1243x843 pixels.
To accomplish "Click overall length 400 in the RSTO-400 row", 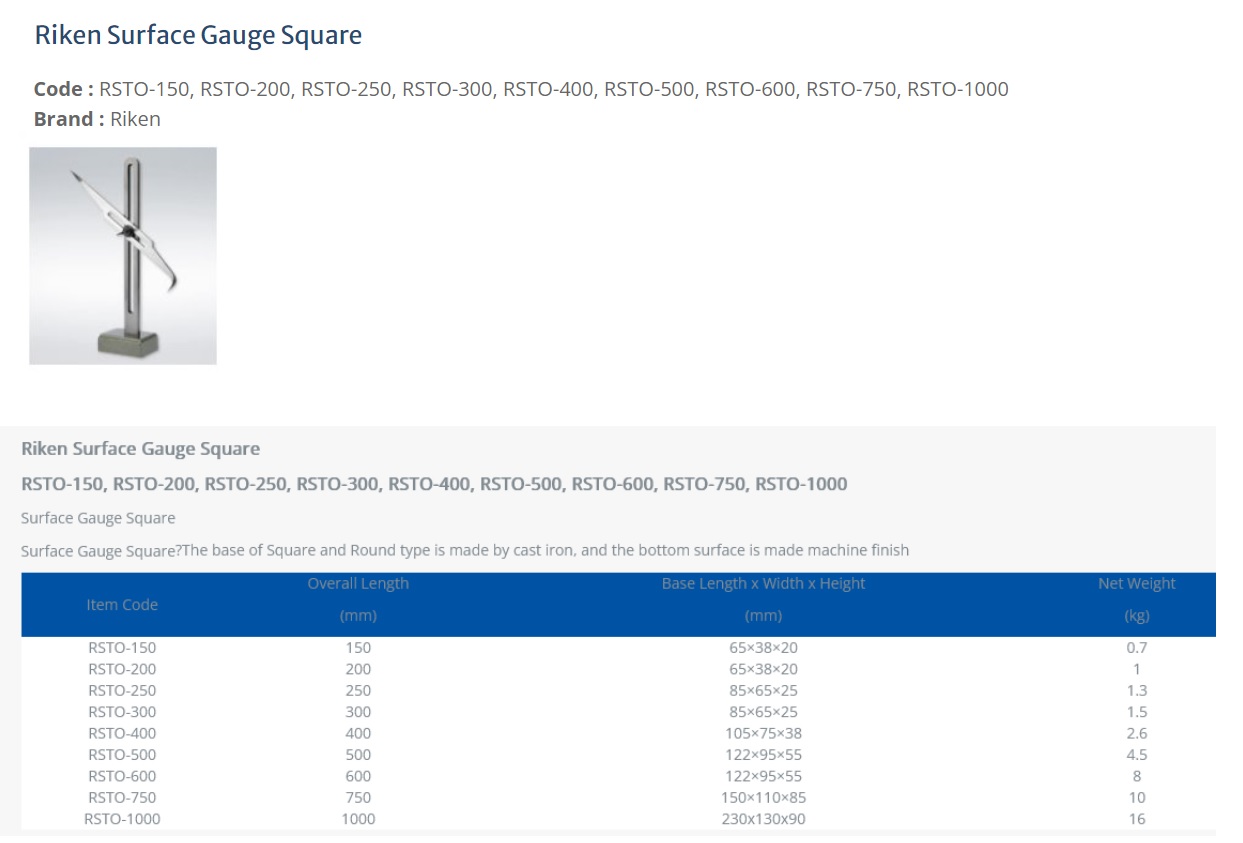I will pyautogui.click(x=358, y=733).
